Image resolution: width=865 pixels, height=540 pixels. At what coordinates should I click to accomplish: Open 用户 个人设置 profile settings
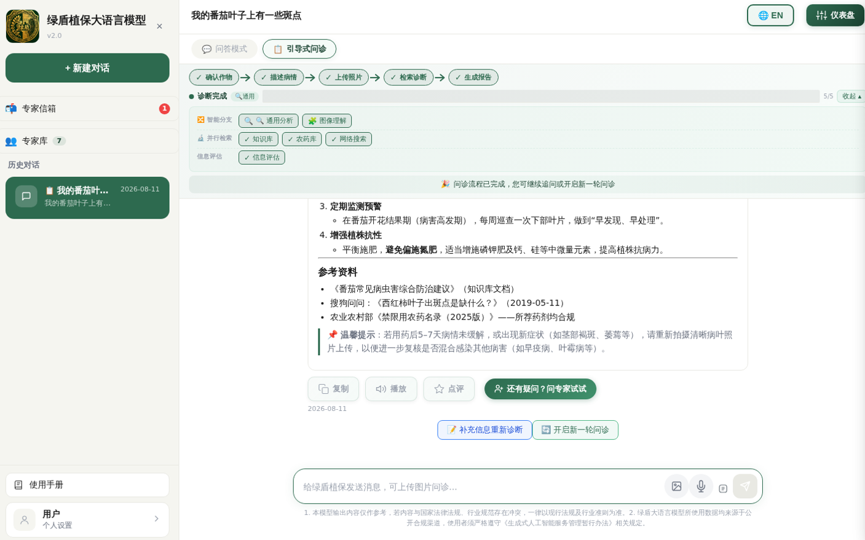point(87,519)
